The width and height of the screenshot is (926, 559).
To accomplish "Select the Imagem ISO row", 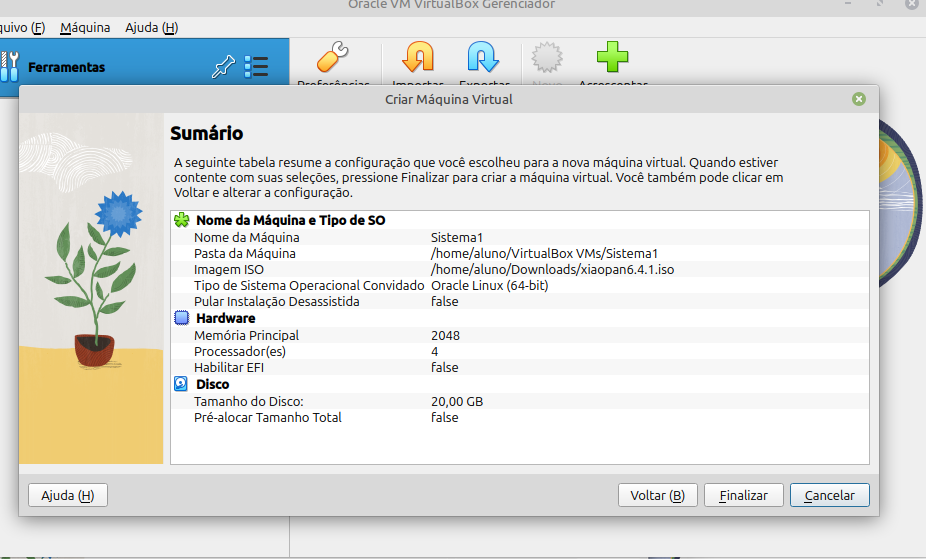I will click(x=229, y=269).
